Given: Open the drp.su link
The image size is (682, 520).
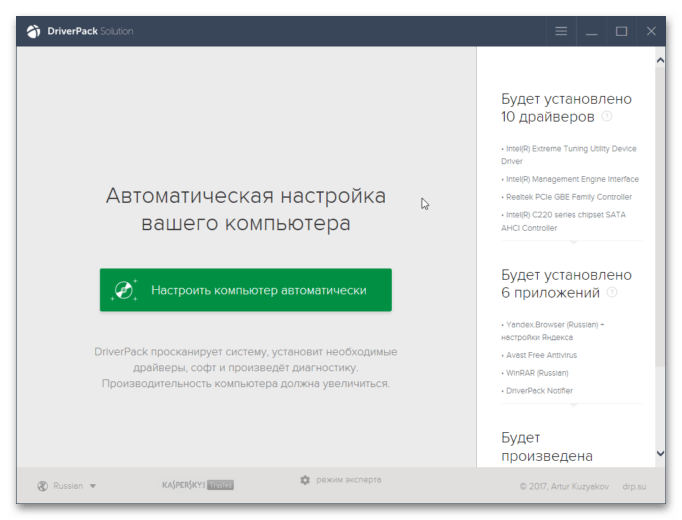Looking at the screenshot, I should 634,486.
